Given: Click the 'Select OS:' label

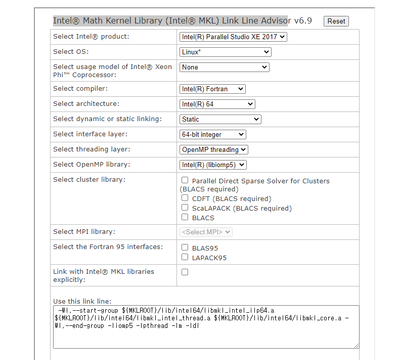Looking at the screenshot, I should (x=71, y=52).
